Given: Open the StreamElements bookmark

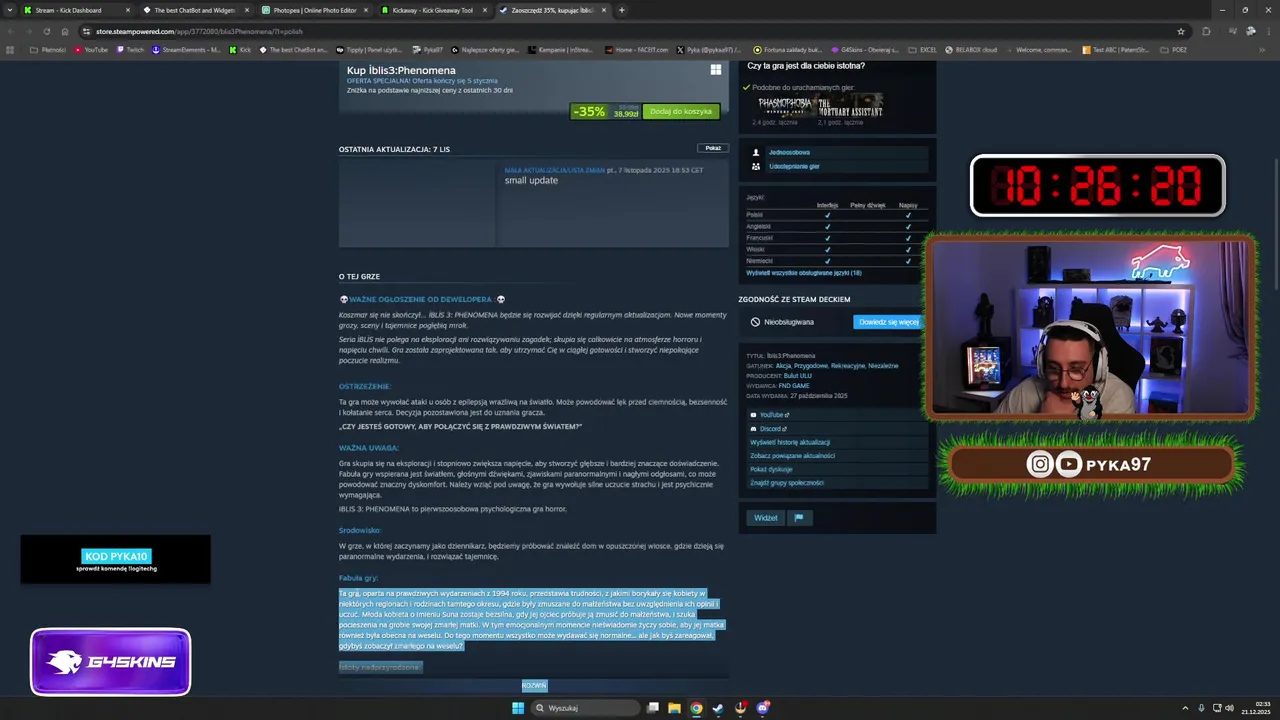Looking at the screenshot, I should [186, 50].
